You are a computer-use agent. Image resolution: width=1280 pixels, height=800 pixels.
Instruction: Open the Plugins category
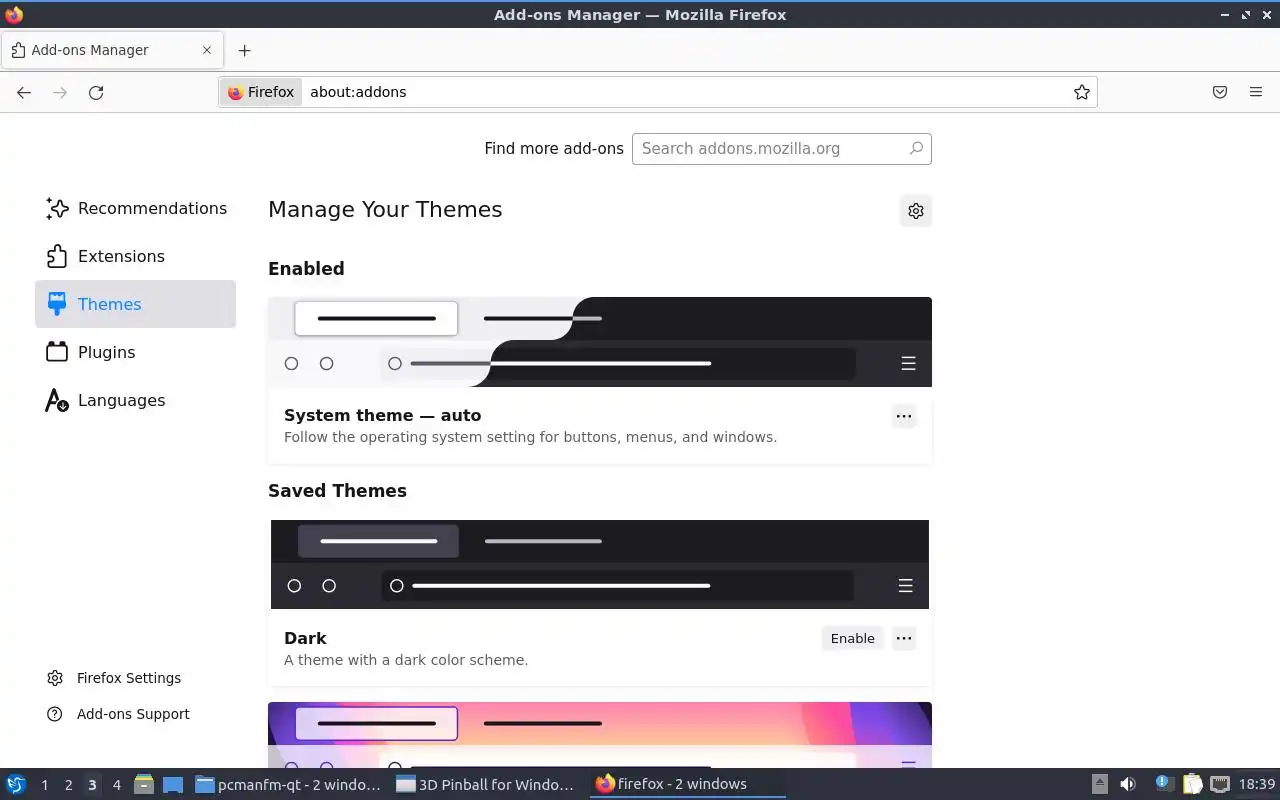[x=135, y=352]
